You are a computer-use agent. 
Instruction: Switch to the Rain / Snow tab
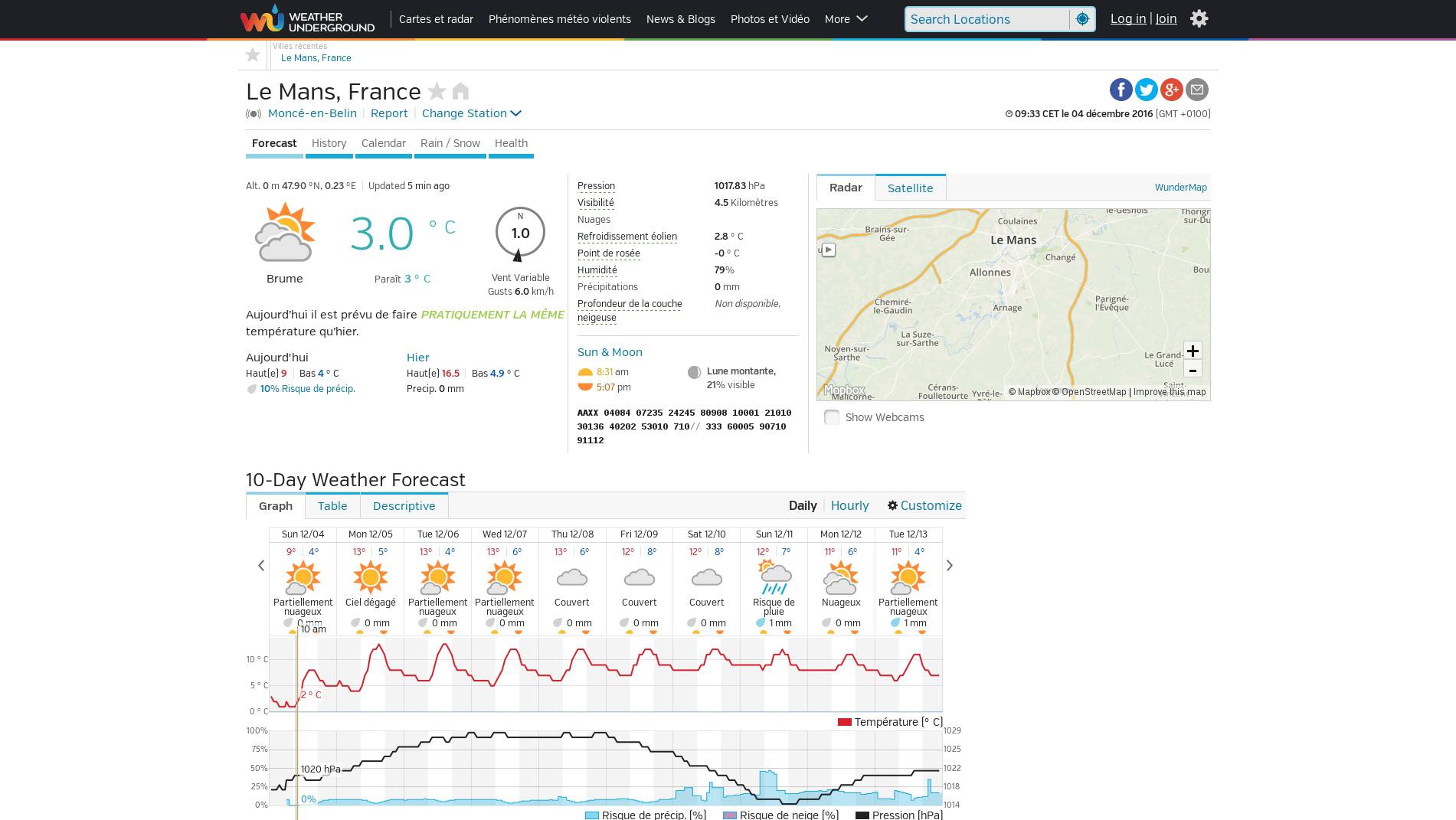pyautogui.click(x=450, y=143)
